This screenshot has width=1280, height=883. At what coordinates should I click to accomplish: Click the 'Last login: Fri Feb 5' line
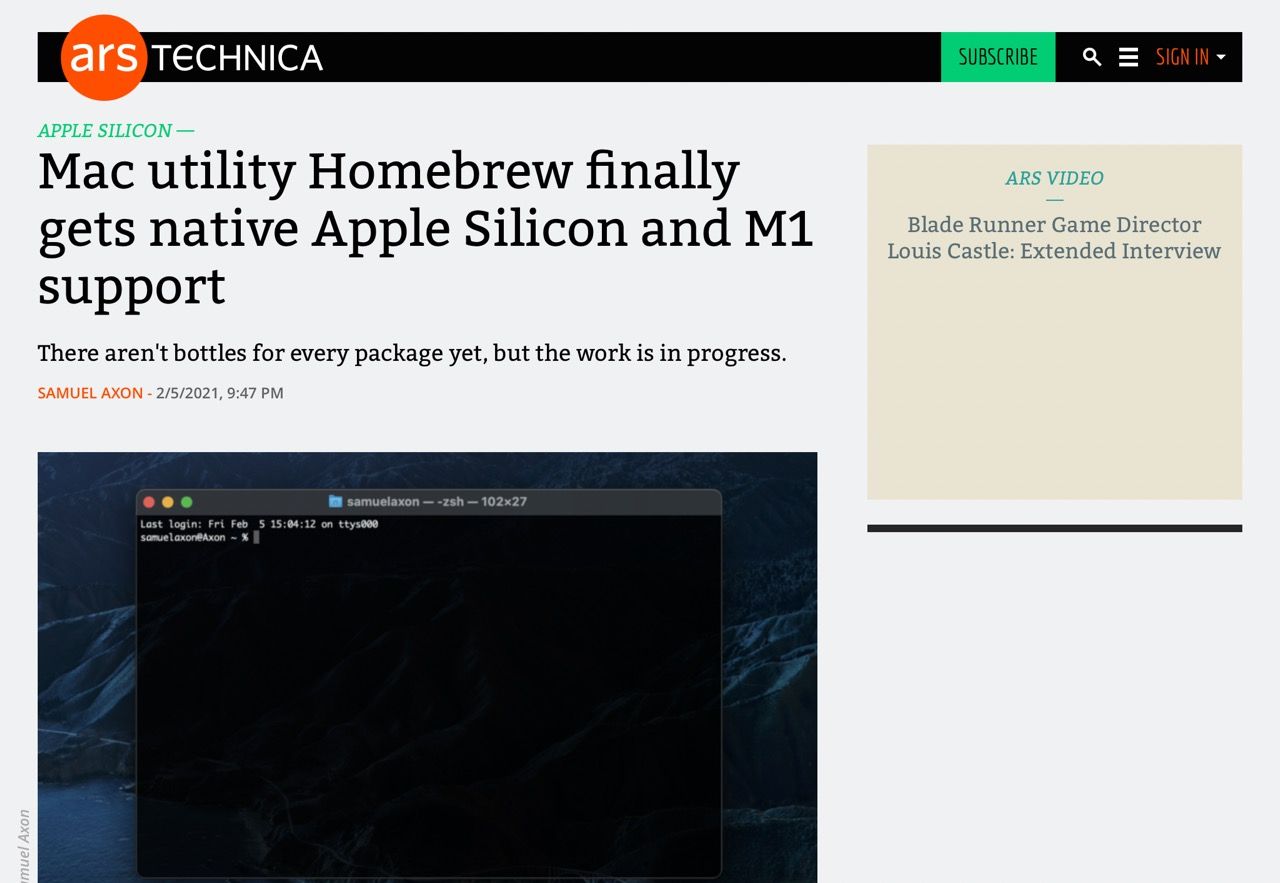click(x=259, y=524)
